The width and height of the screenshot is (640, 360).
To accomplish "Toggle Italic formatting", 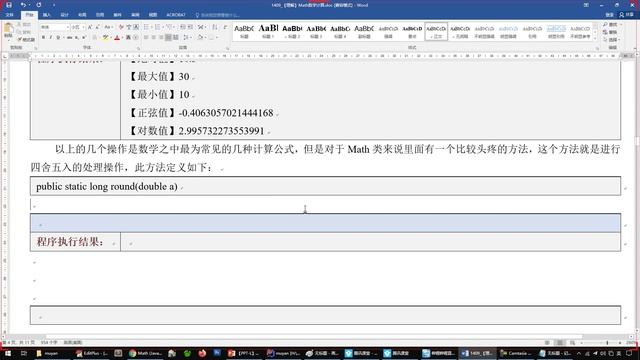I will (51, 38).
